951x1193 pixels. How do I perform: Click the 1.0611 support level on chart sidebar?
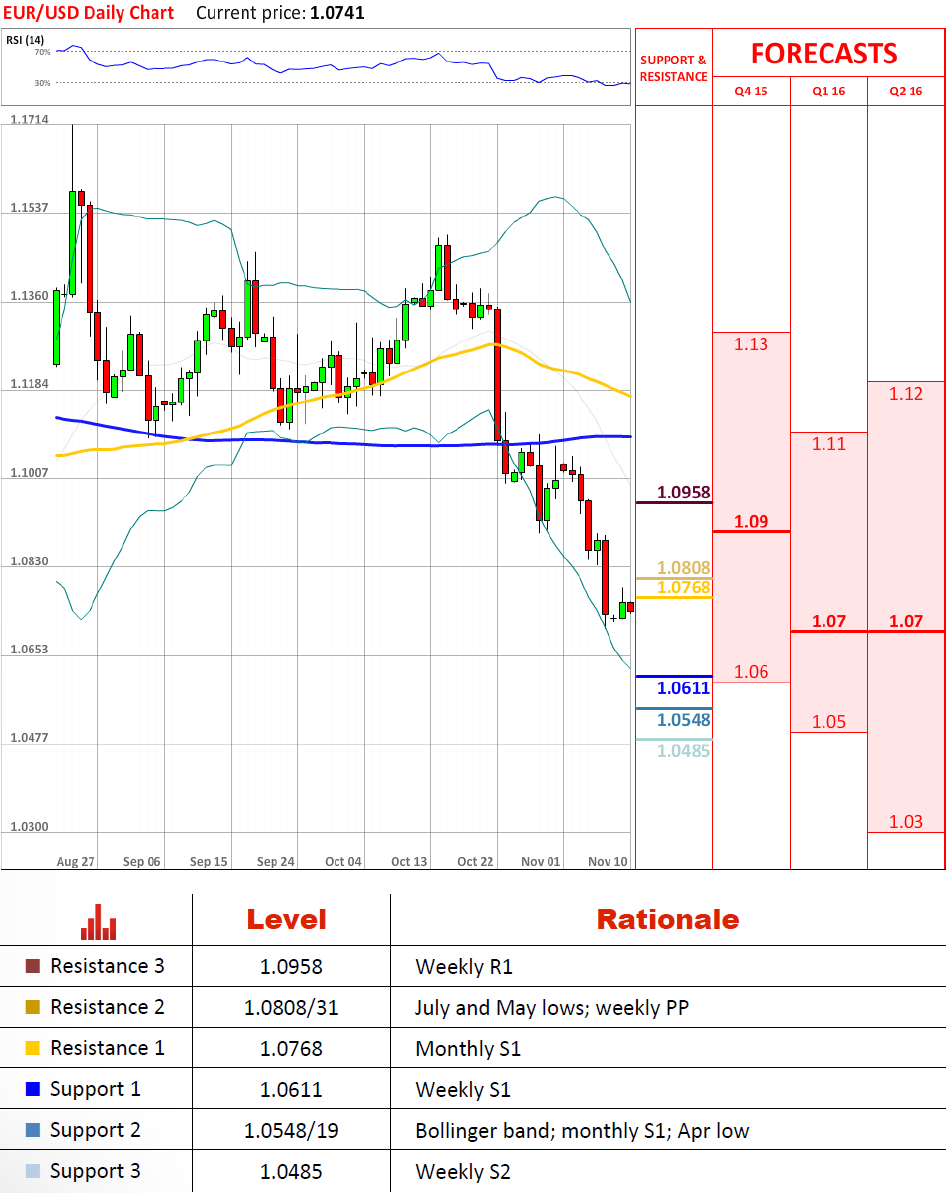[683, 688]
